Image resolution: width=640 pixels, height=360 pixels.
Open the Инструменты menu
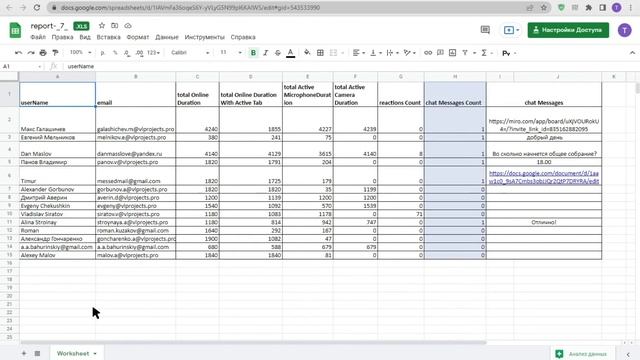204,37
